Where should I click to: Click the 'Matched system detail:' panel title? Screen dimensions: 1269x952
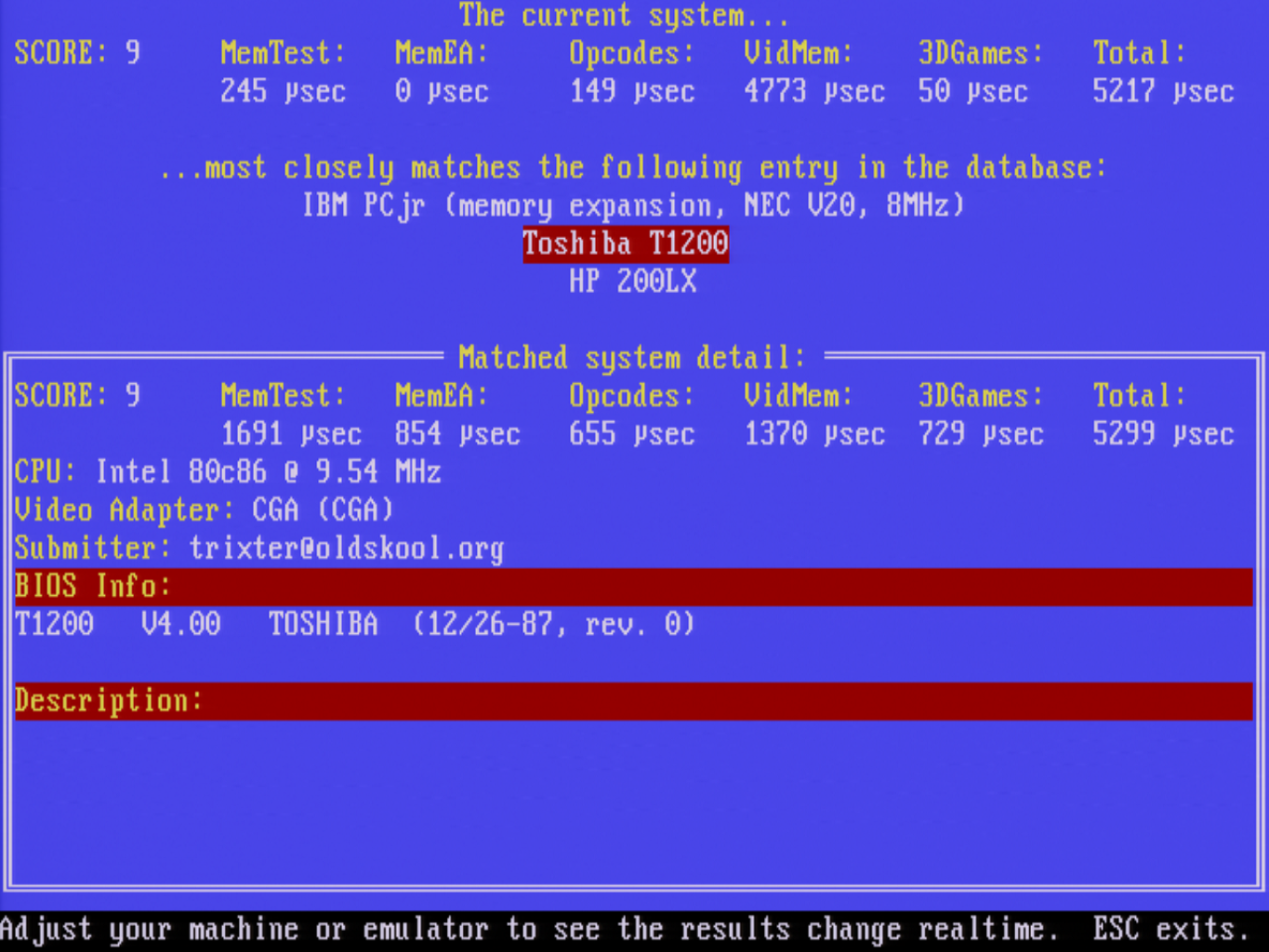click(632, 358)
